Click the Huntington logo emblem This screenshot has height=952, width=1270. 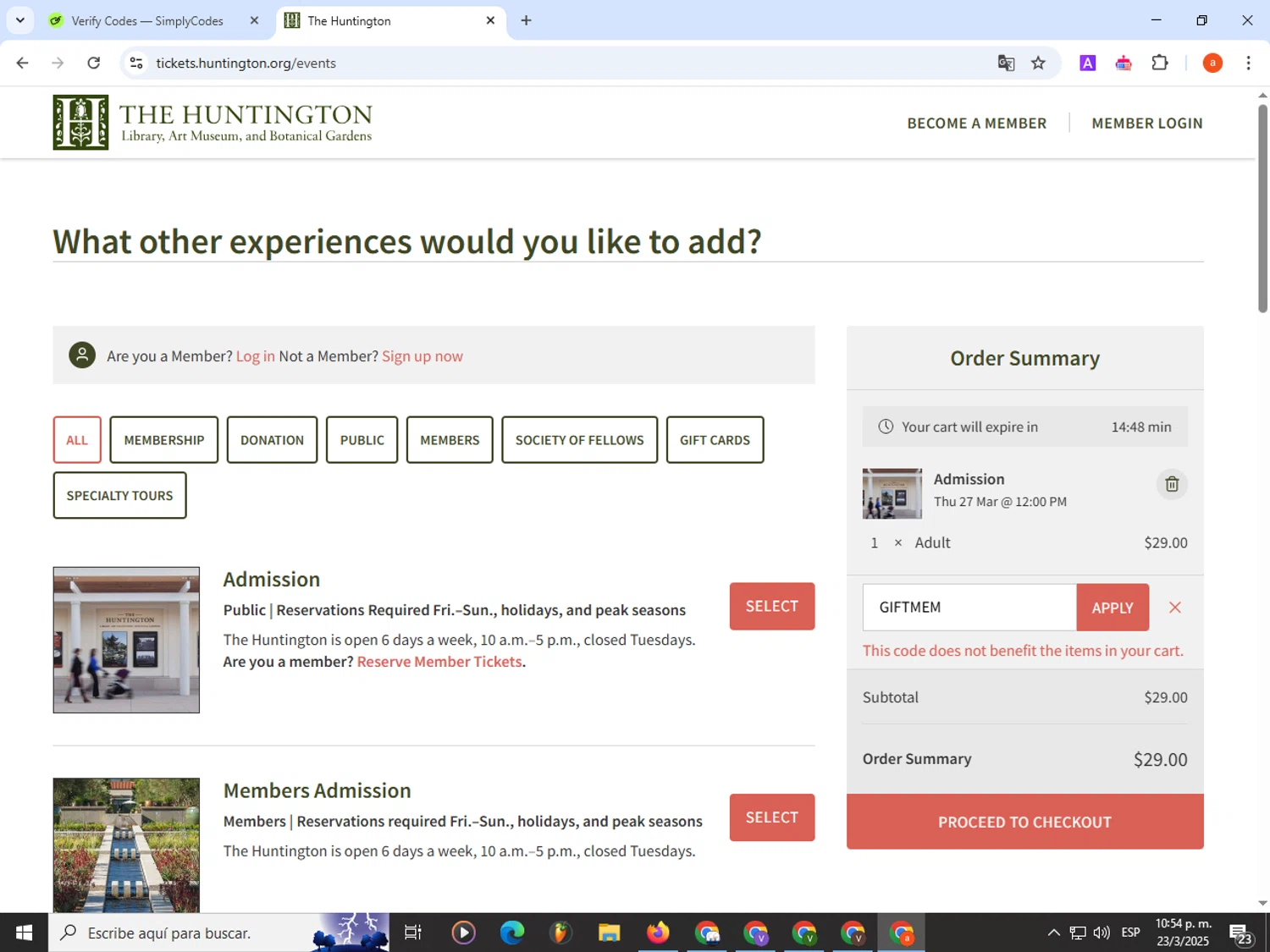(x=80, y=123)
